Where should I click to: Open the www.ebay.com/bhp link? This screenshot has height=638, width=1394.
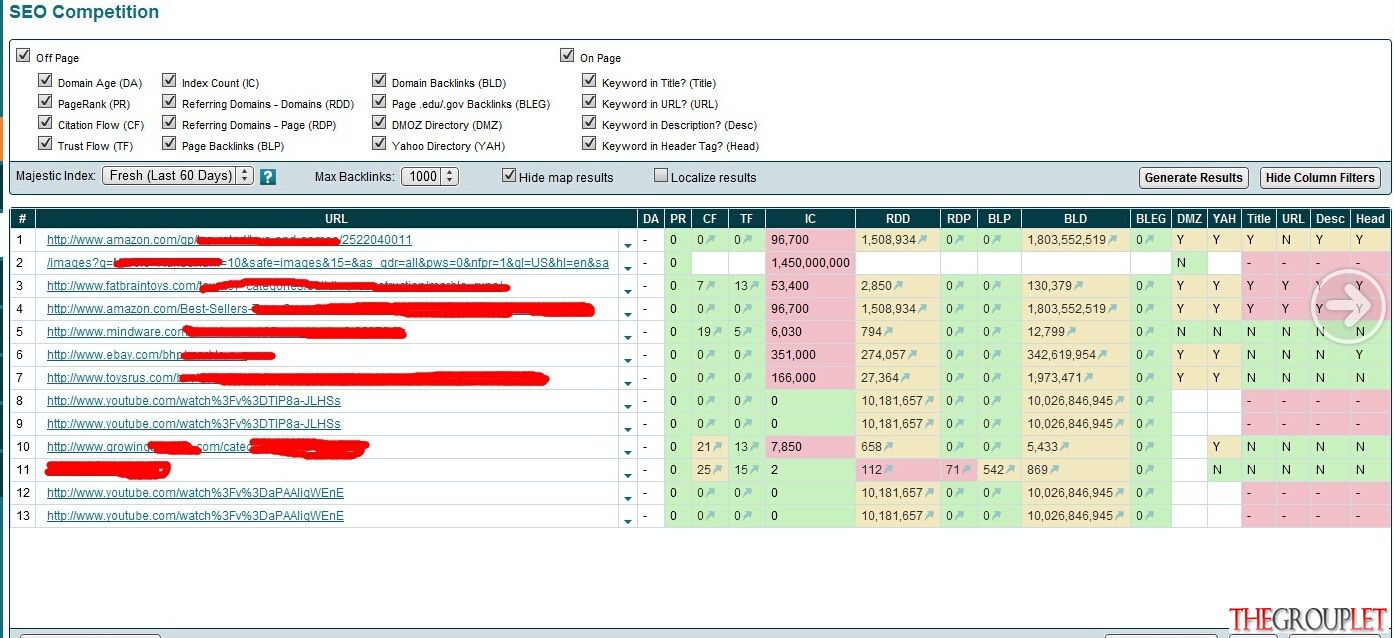tap(161, 355)
